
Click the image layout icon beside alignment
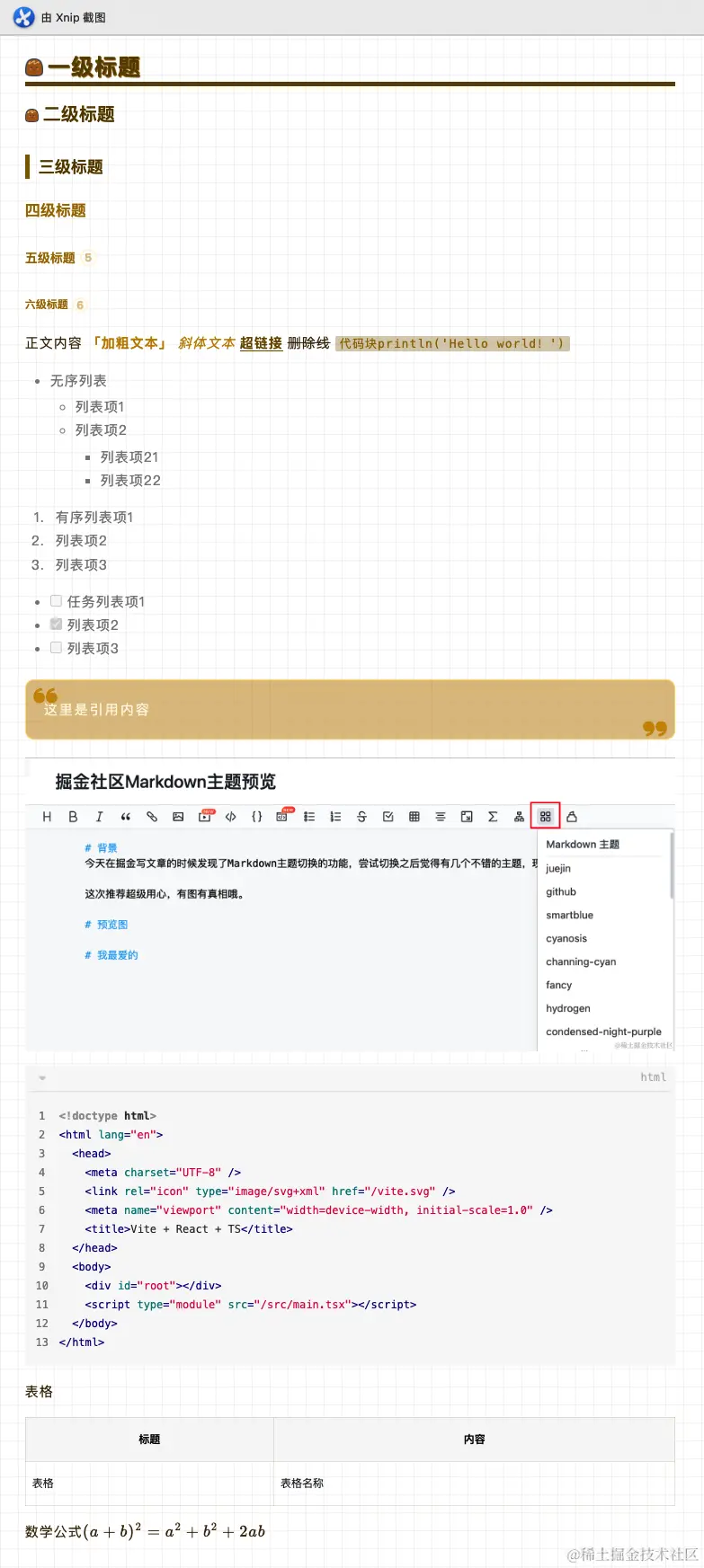pyautogui.click(x=467, y=817)
